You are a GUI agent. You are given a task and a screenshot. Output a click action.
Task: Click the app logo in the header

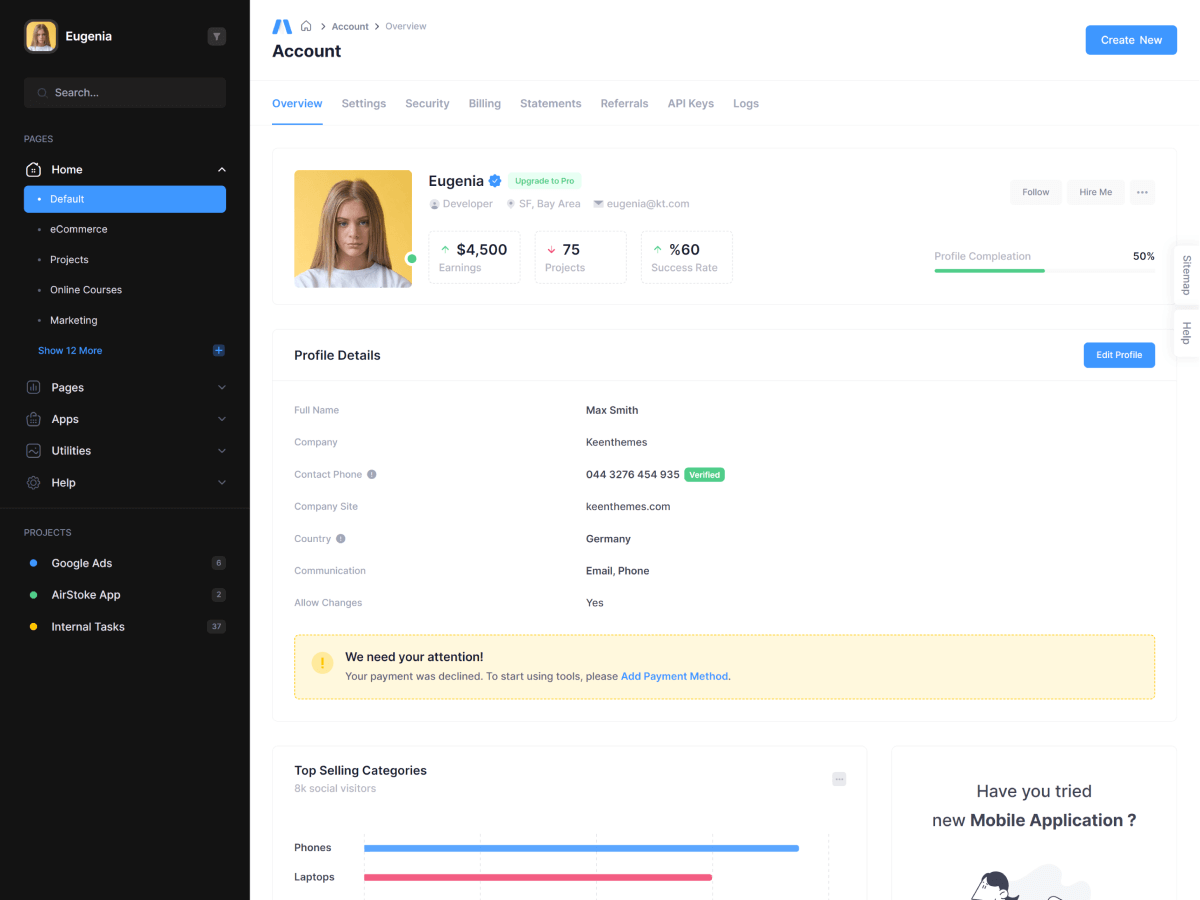click(282, 26)
